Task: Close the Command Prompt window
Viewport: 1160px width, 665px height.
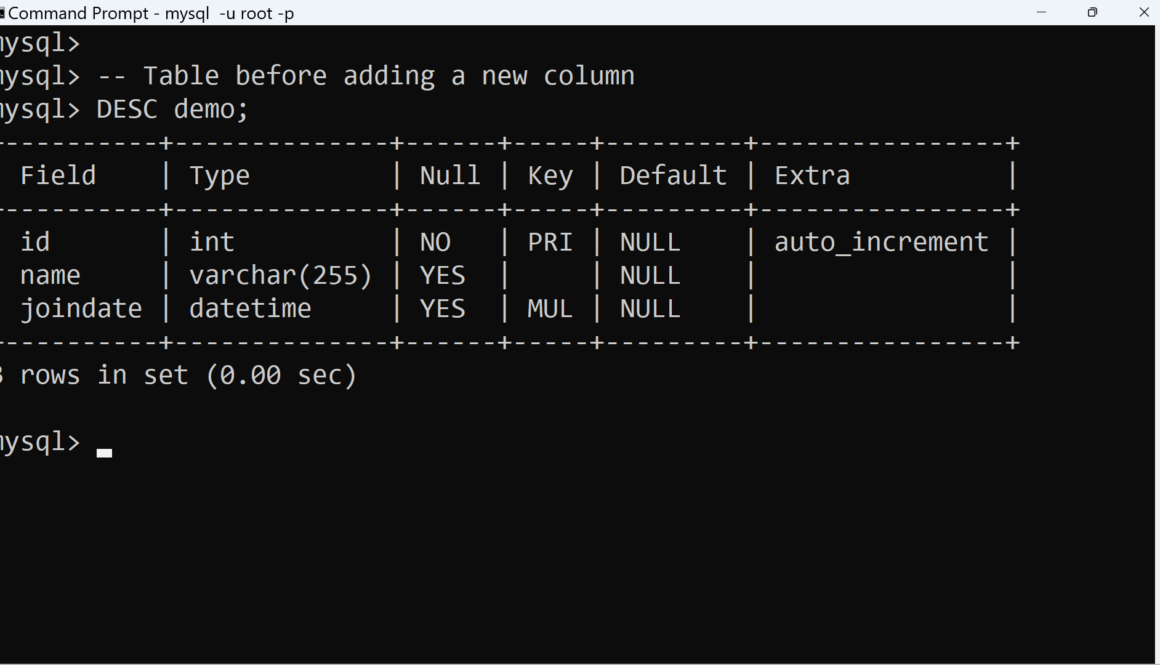Action: click(1144, 13)
